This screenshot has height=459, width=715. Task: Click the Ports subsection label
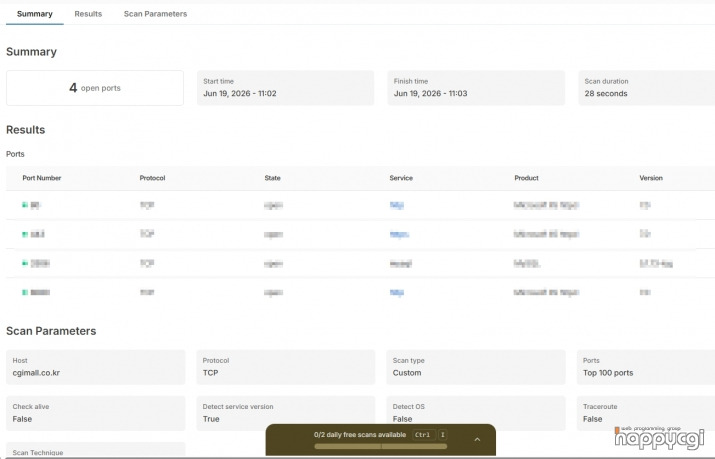pos(15,154)
